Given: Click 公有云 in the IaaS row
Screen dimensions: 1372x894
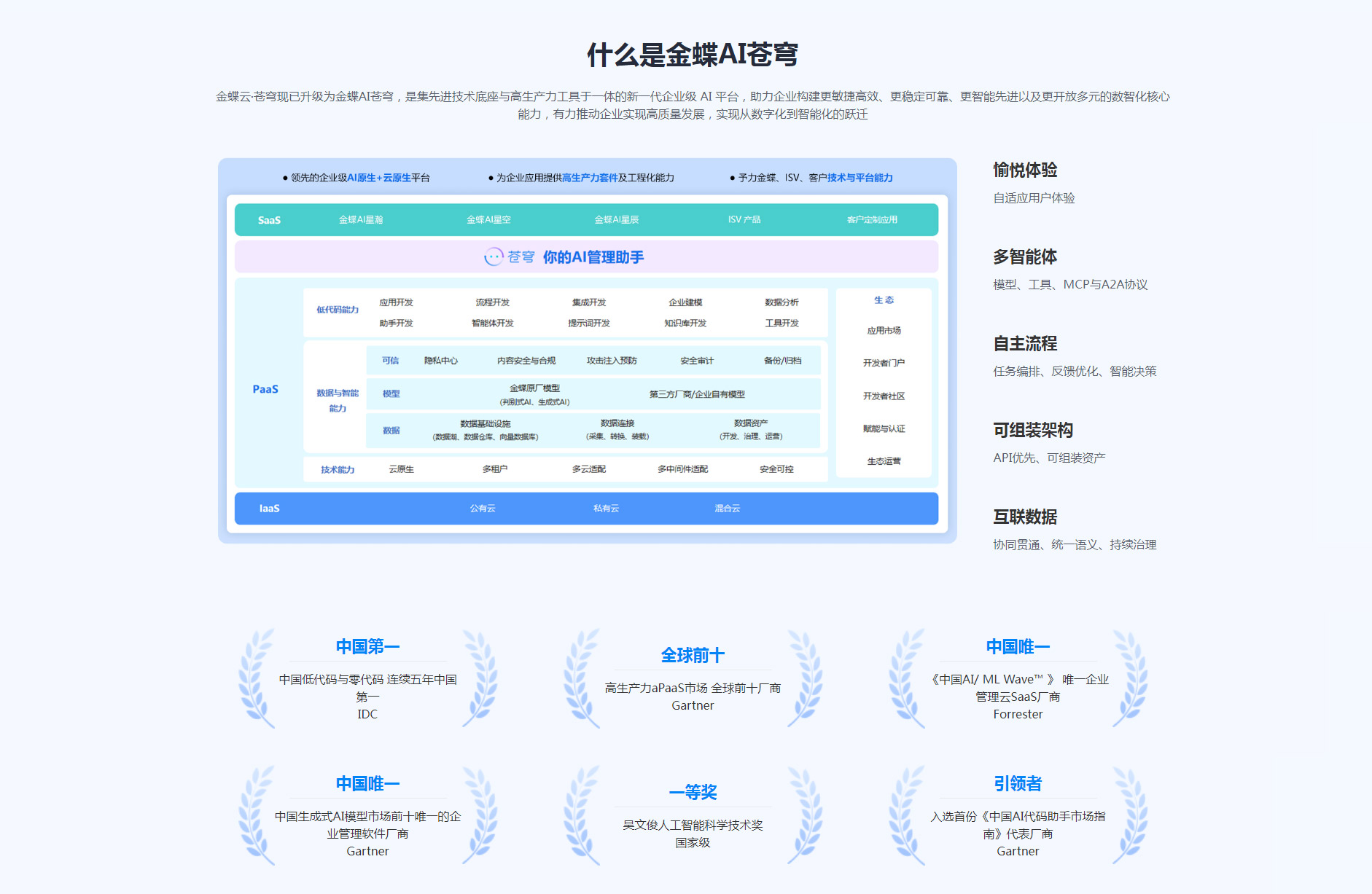Looking at the screenshot, I should [483, 509].
